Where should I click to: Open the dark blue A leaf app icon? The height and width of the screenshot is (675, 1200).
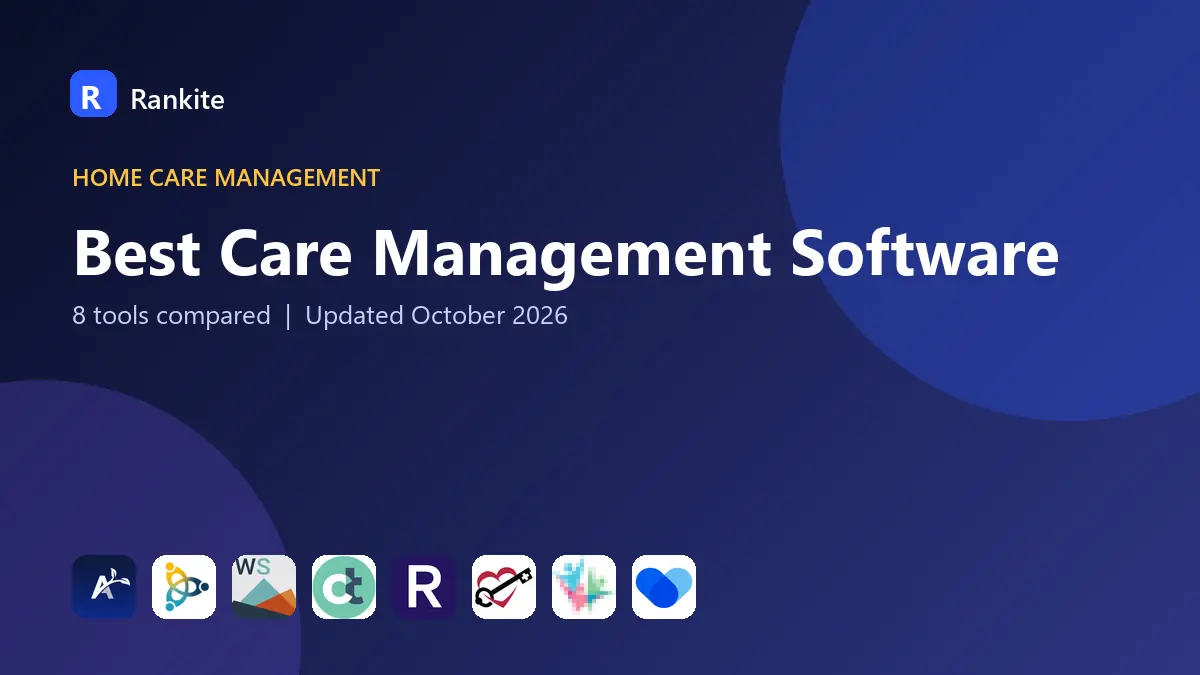(104, 587)
